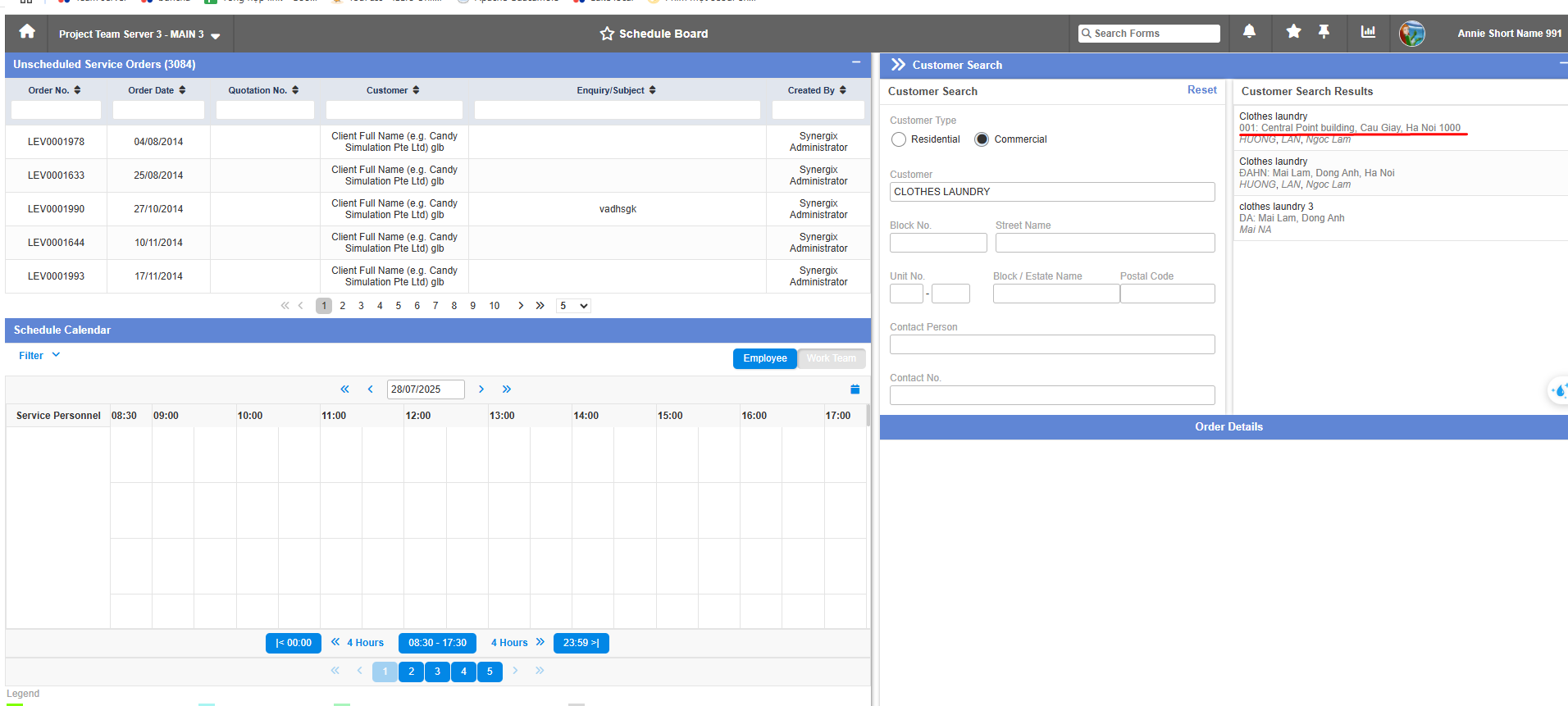This screenshot has height=706, width=1568.
Task: Open project Team Server dropdown
Action: [x=139, y=34]
